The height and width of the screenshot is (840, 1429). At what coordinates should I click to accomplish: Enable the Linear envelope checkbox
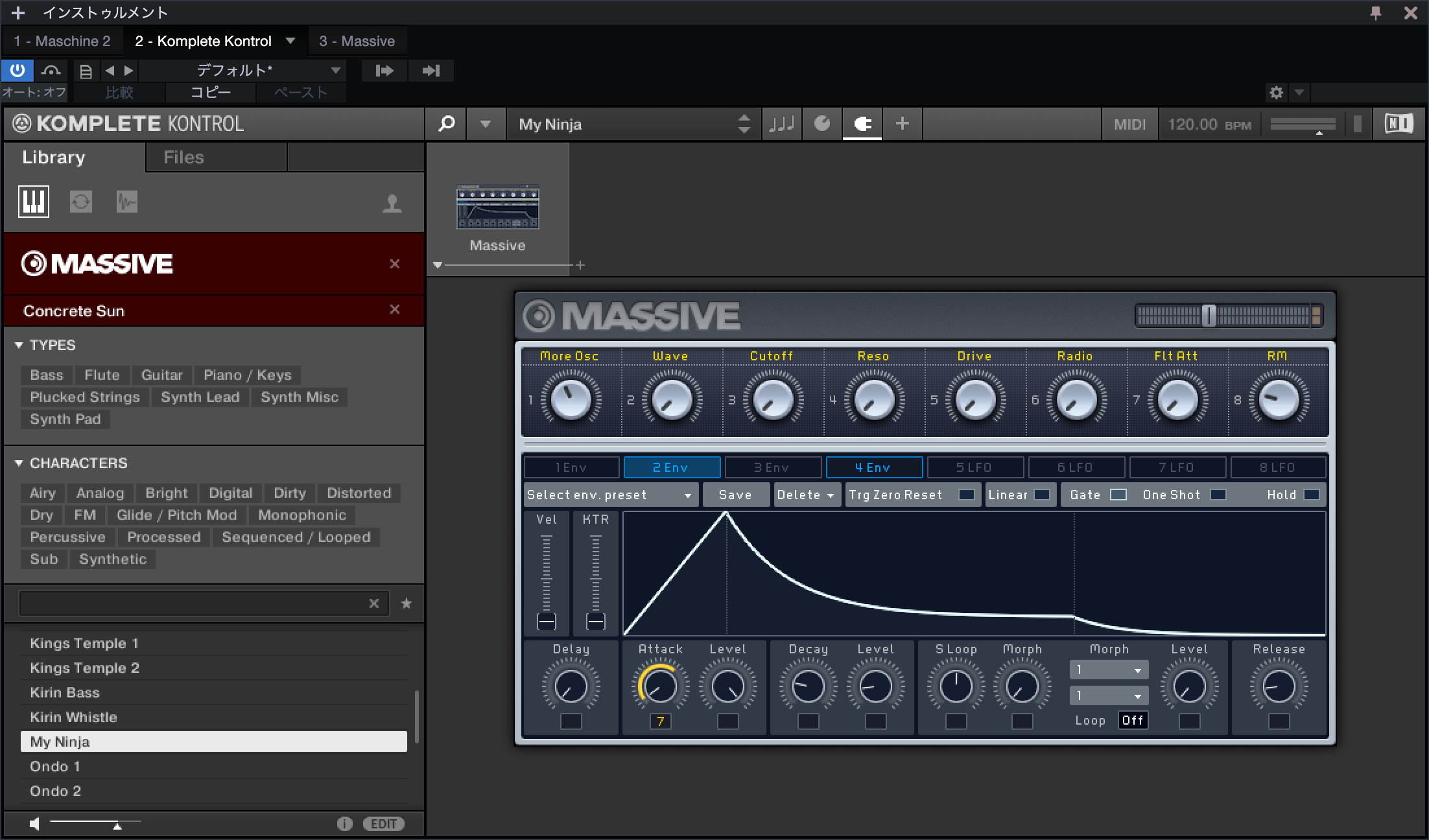1041,495
